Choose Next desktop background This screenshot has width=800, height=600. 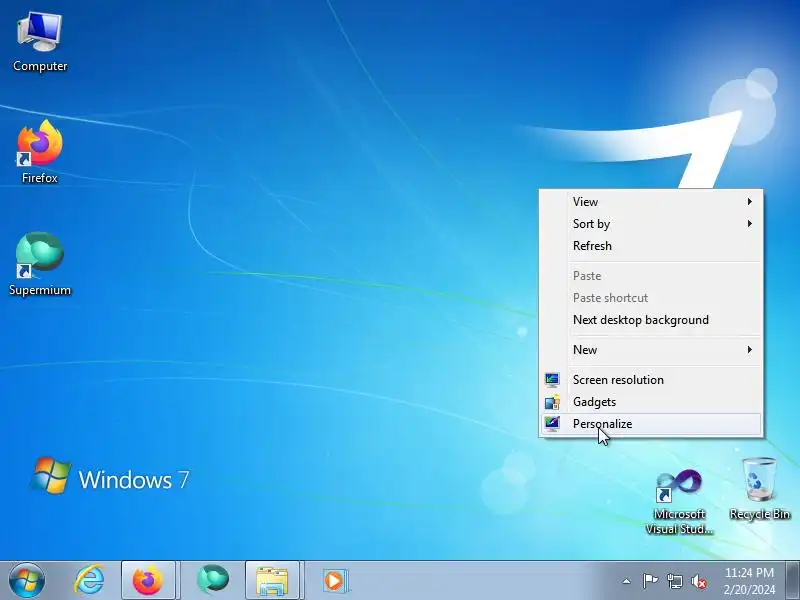tap(651, 319)
